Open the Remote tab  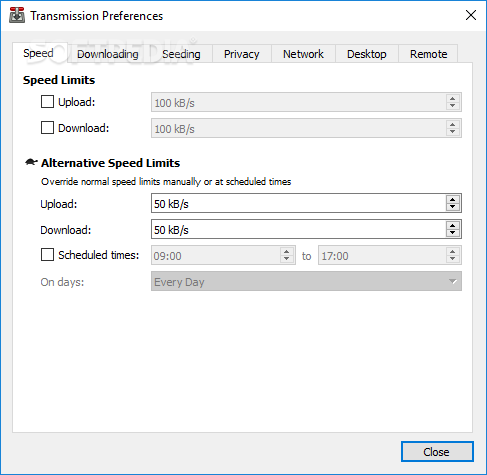pos(429,54)
